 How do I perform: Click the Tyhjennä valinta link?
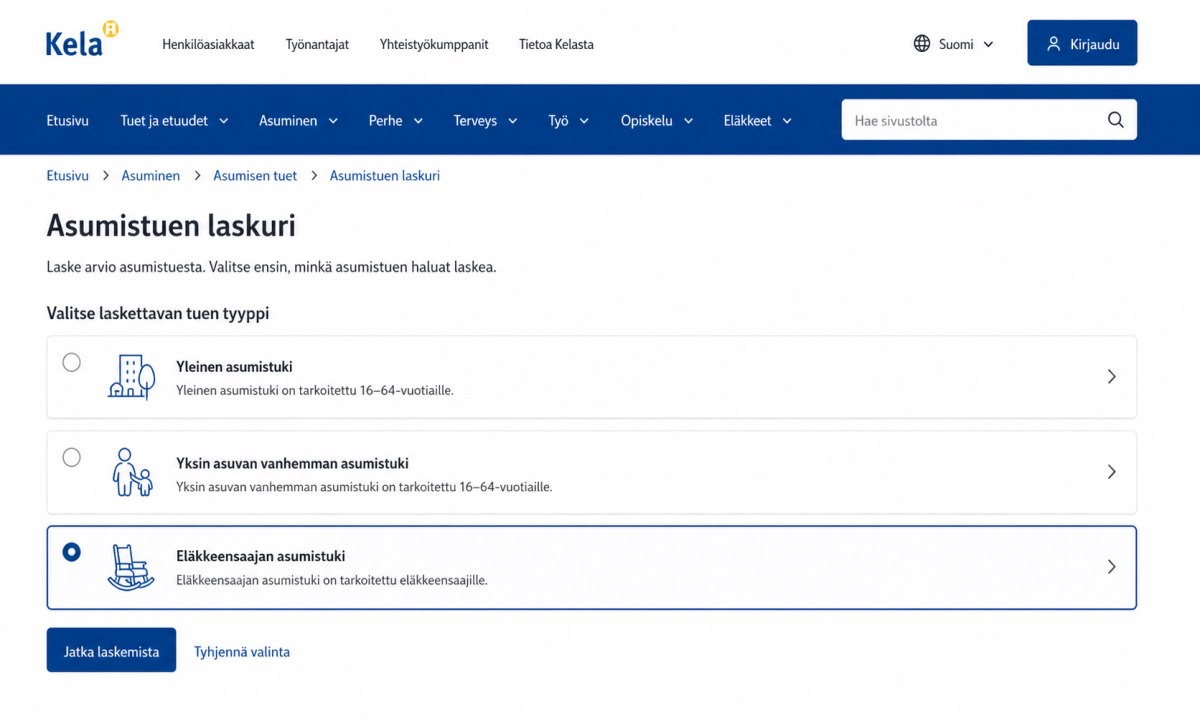[242, 652]
